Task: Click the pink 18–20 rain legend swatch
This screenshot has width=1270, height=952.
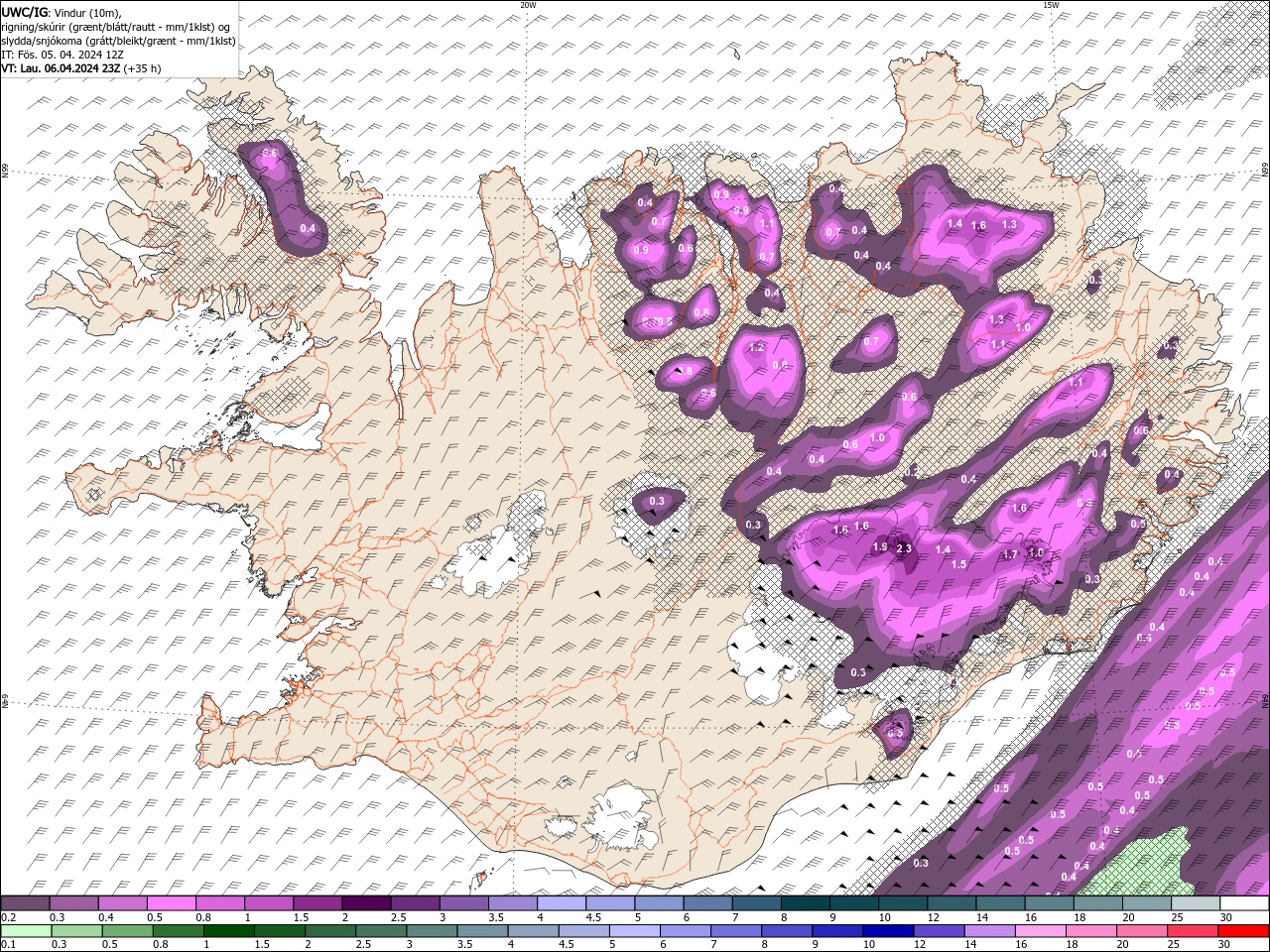Action: (x=1090, y=931)
